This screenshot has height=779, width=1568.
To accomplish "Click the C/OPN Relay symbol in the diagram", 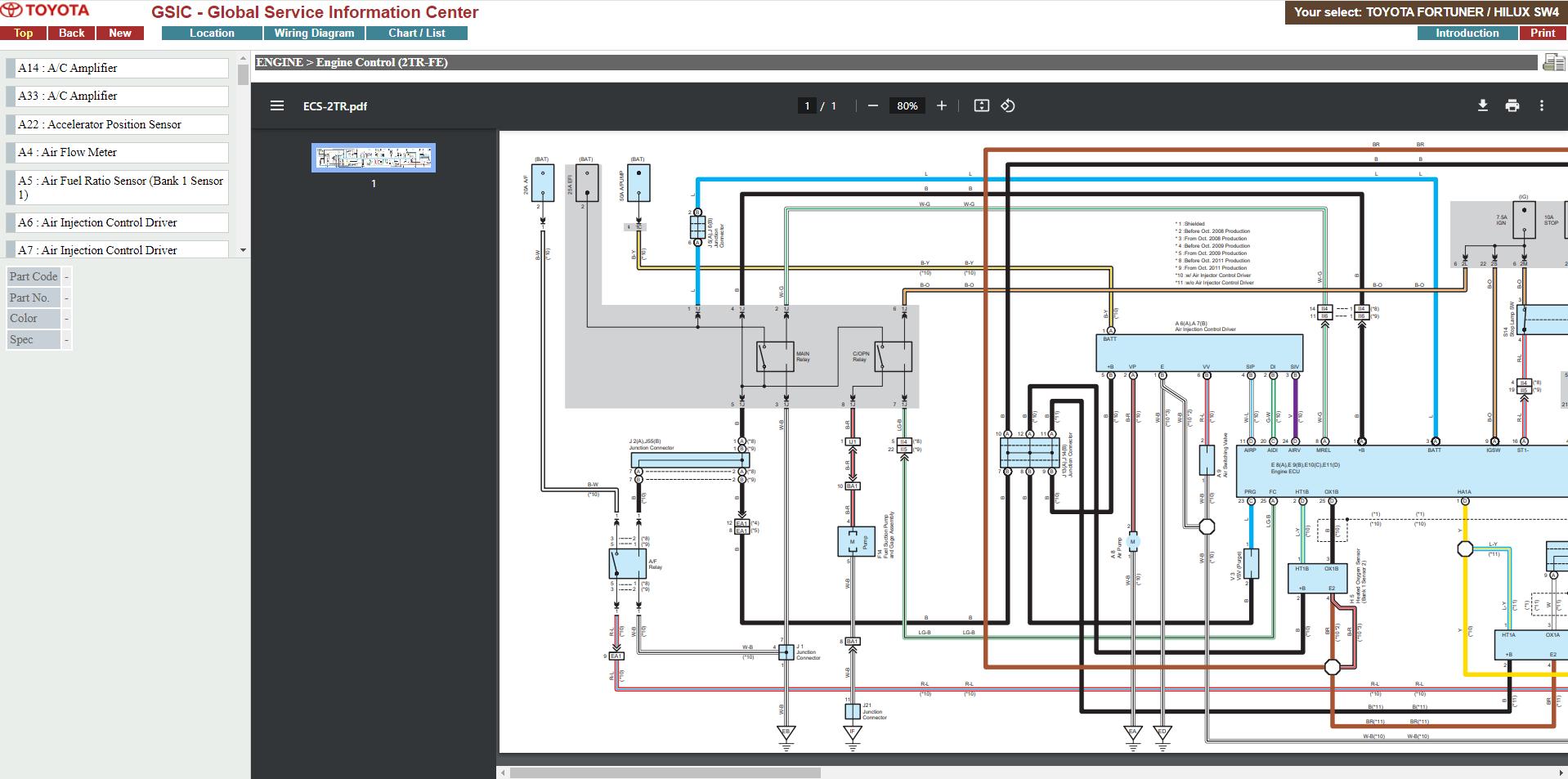I will point(893,356).
